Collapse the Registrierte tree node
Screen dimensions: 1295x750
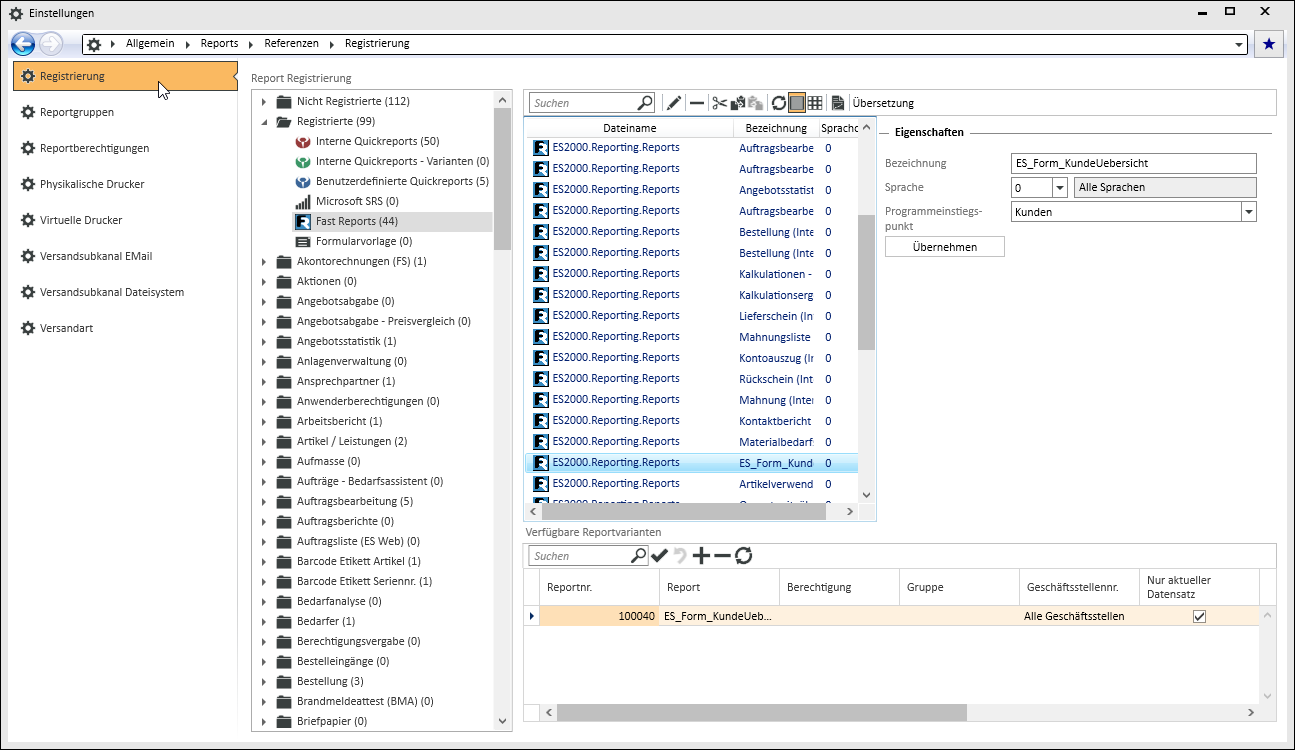click(x=265, y=122)
